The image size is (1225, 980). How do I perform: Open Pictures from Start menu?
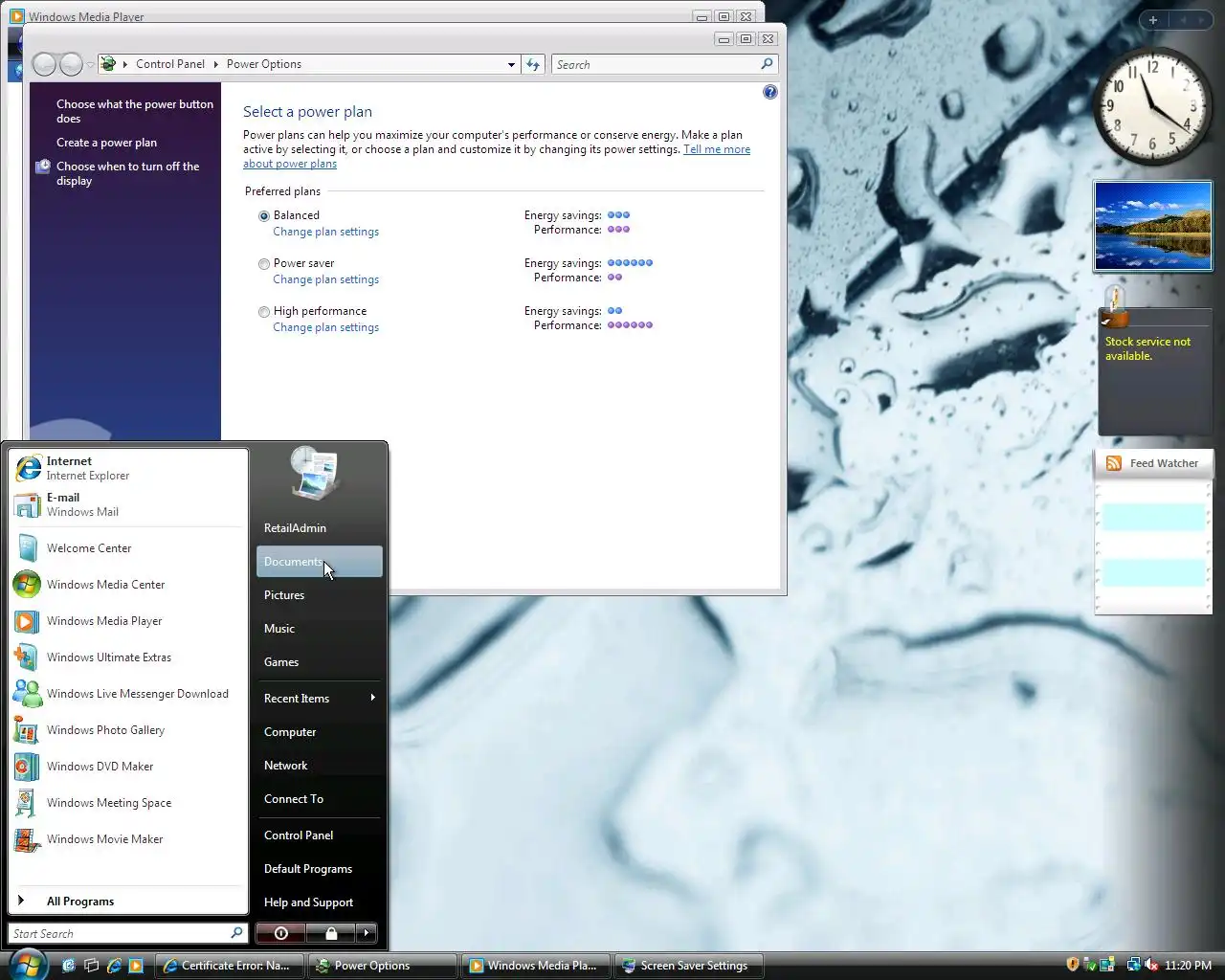point(319,595)
